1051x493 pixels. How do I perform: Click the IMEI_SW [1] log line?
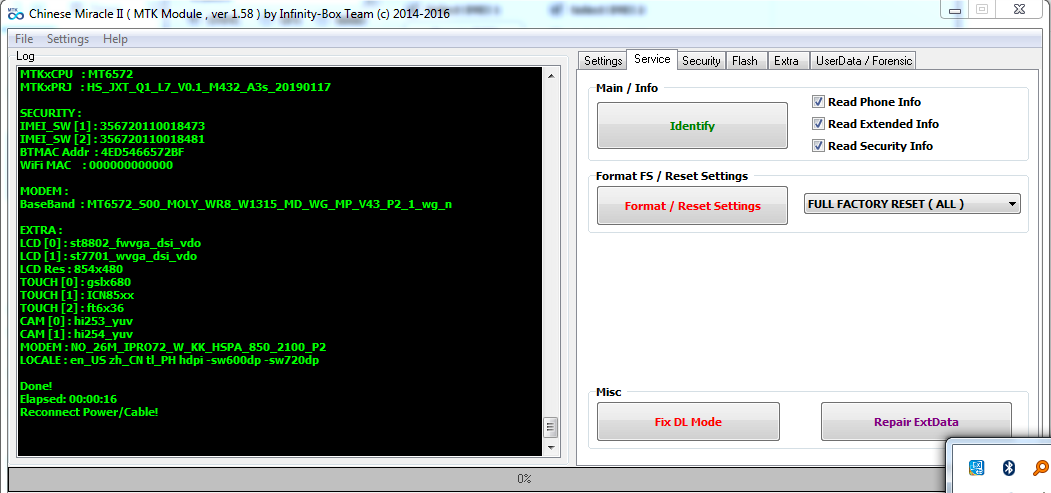[x=112, y=126]
